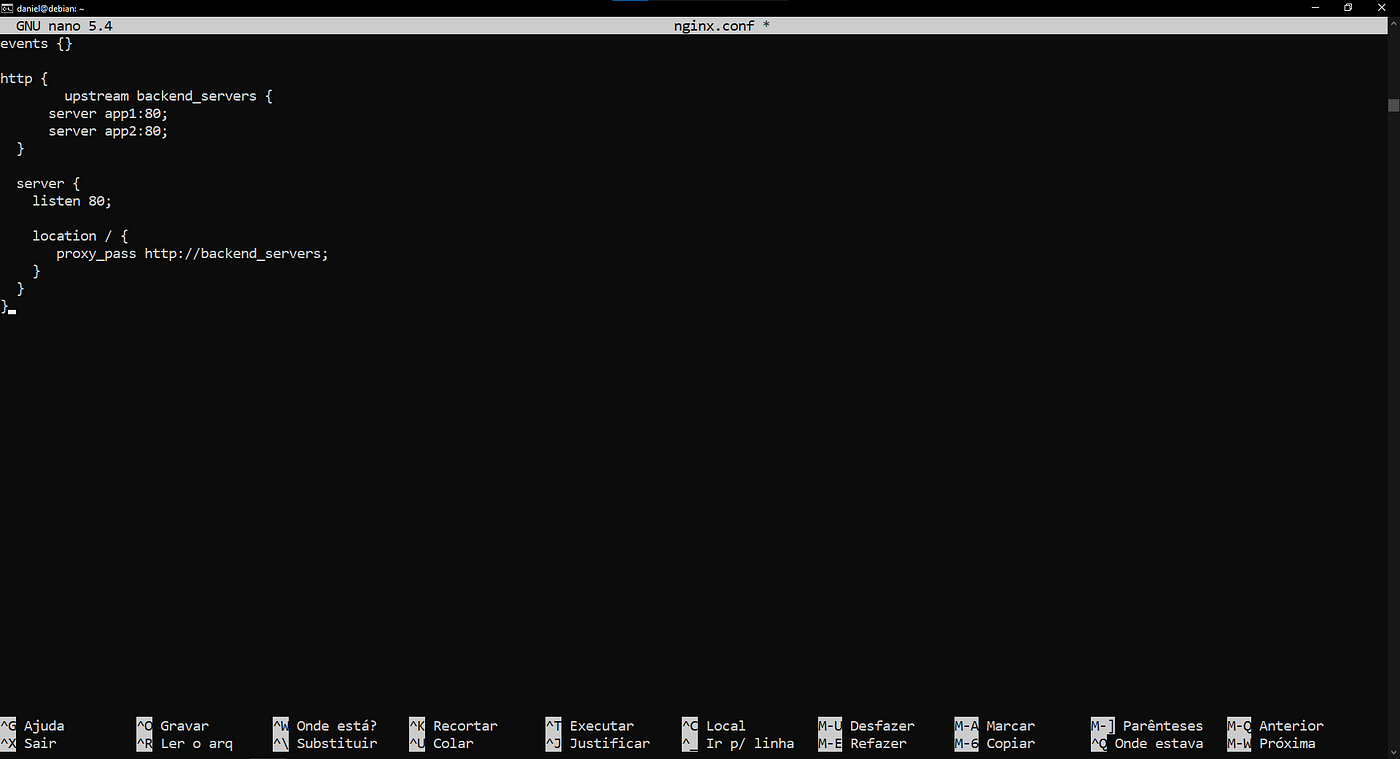The image size is (1400, 759).
Task: Click the M-U Desfazer shortcut
Action: tap(866, 726)
